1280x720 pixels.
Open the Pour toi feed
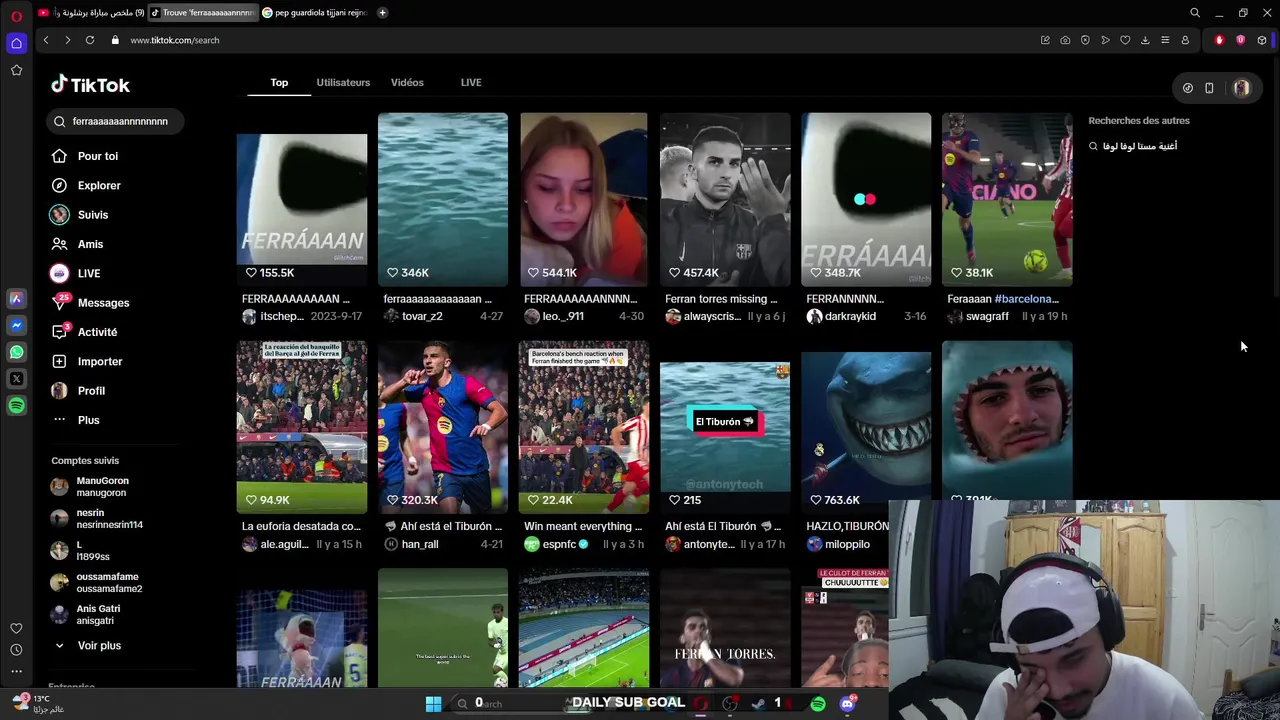85,156
